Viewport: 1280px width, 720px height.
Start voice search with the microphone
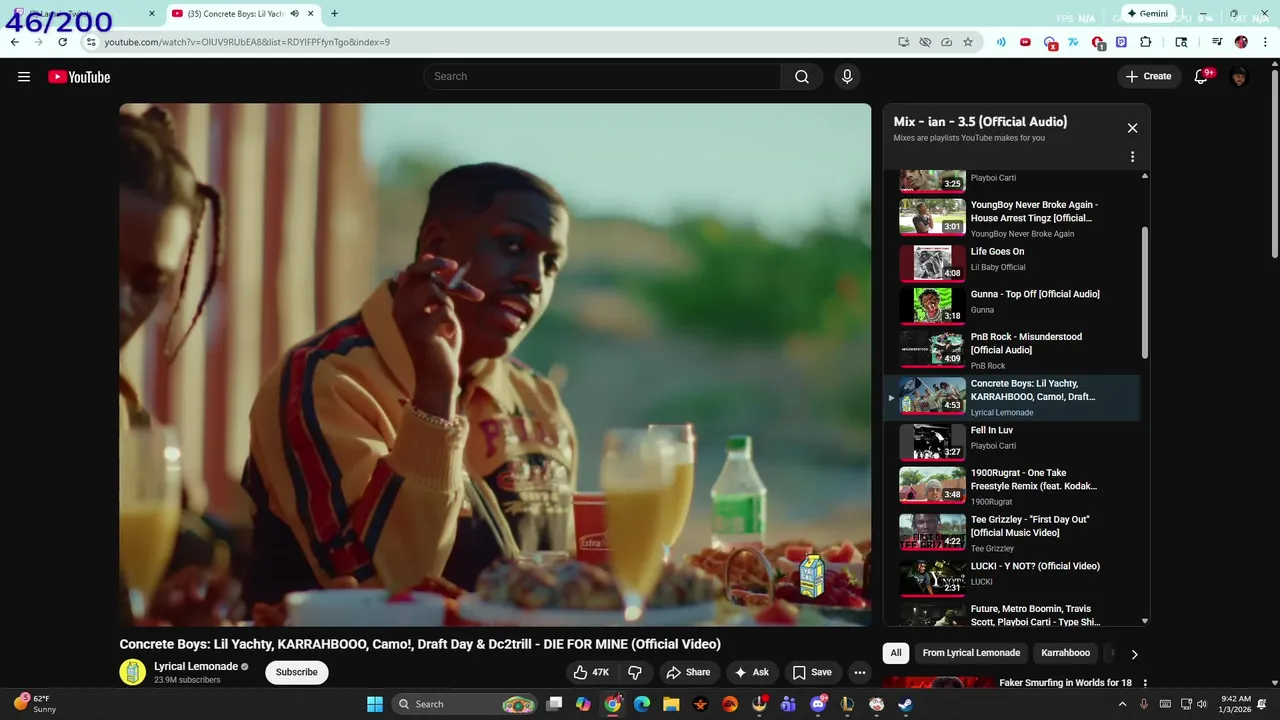pyautogui.click(x=847, y=77)
